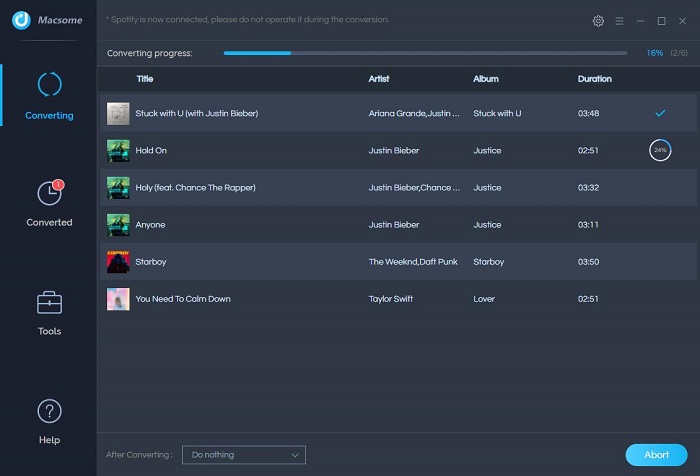Click the Lover album cover thumbnail
Screen dimensions: 700x476
[118, 299]
